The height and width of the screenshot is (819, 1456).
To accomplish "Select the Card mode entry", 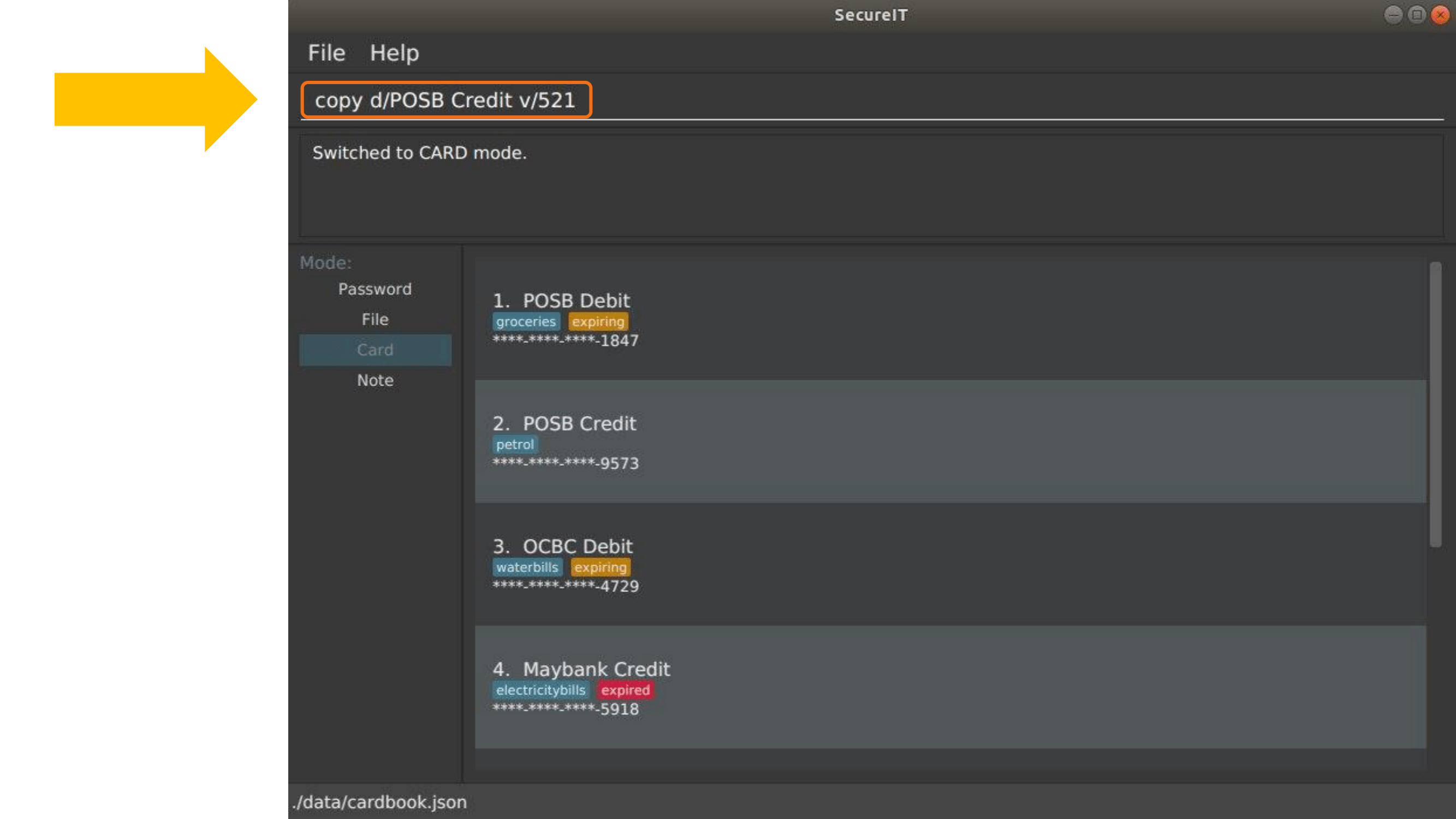I will point(375,350).
